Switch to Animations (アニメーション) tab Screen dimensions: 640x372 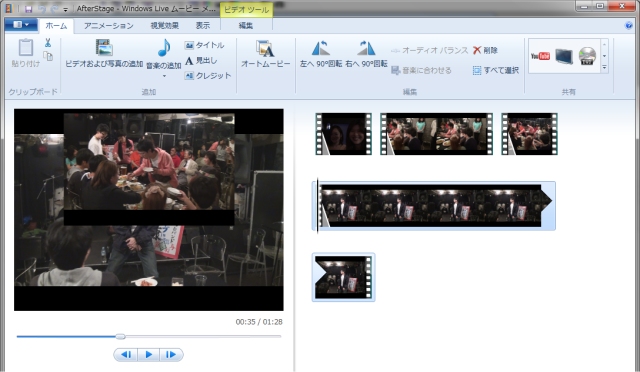pyautogui.click(x=109, y=26)
